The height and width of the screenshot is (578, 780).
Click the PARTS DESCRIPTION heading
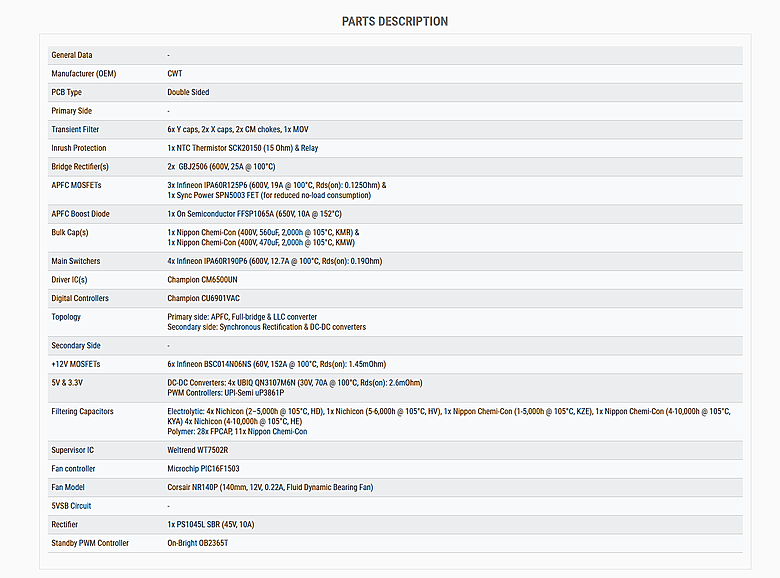tap(394, 21)
